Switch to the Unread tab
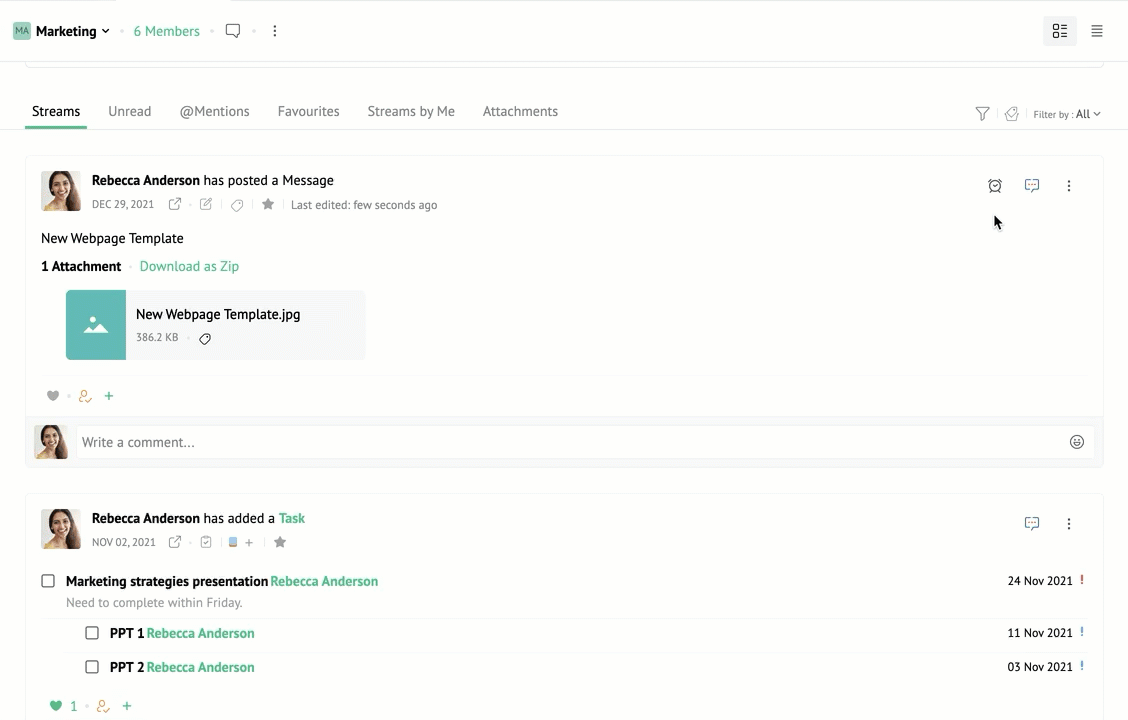 pyautogui.click(x=129, y=111)
